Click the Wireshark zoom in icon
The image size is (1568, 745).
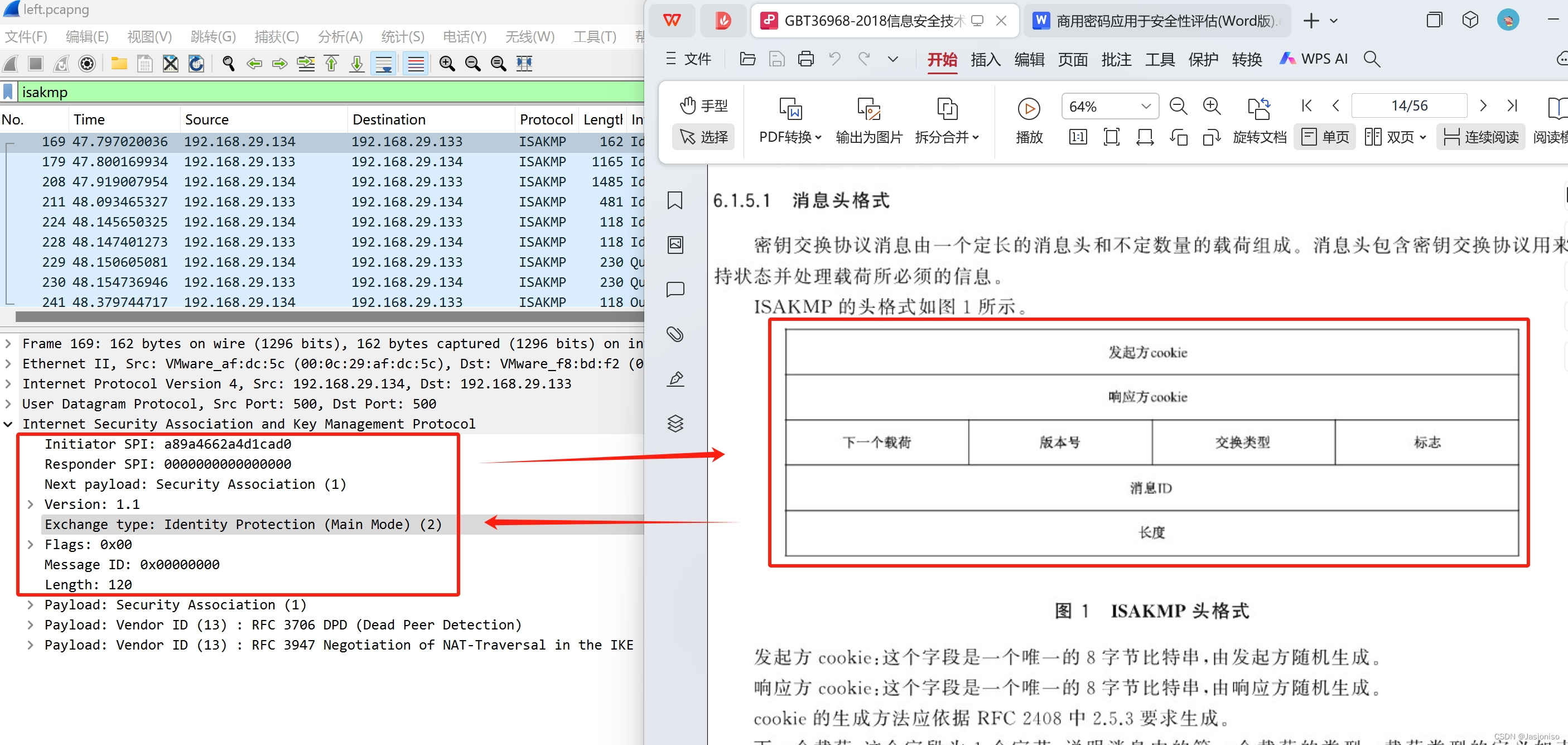click(447, 64)
